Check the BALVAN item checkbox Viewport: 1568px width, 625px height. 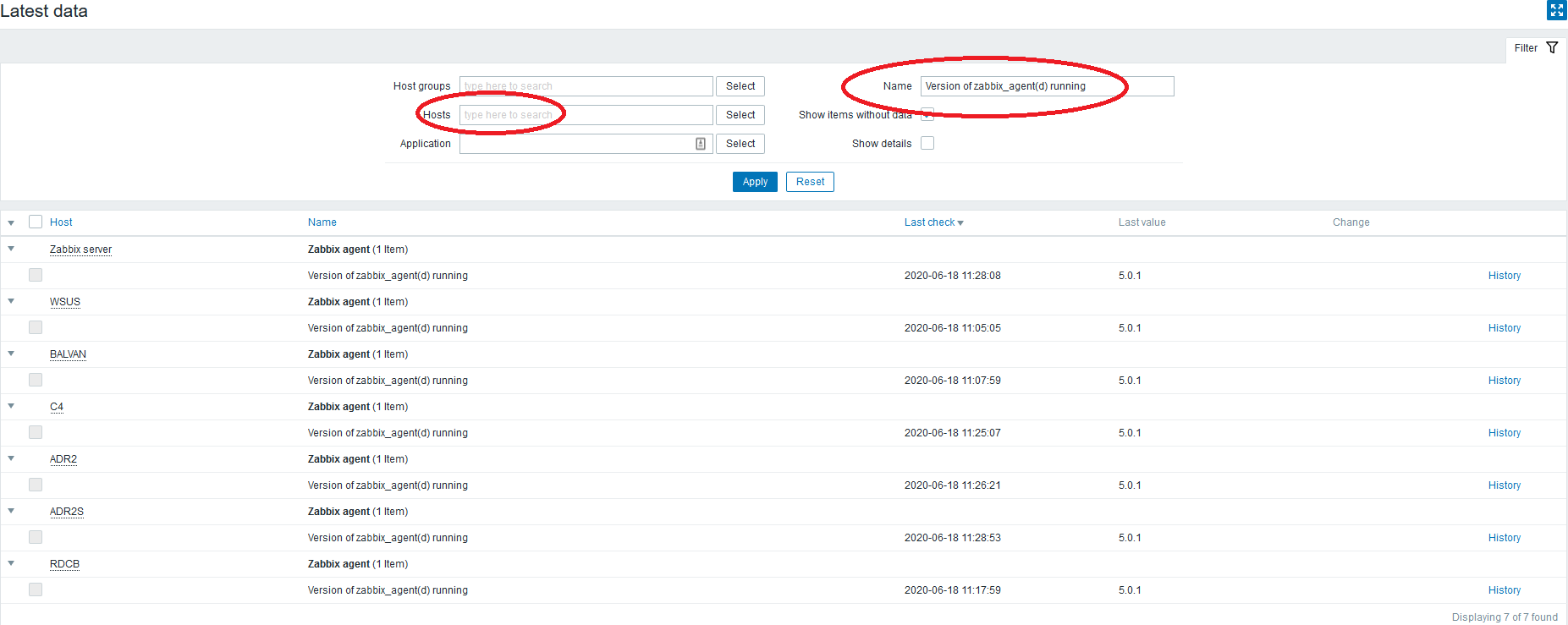point(36,380)
